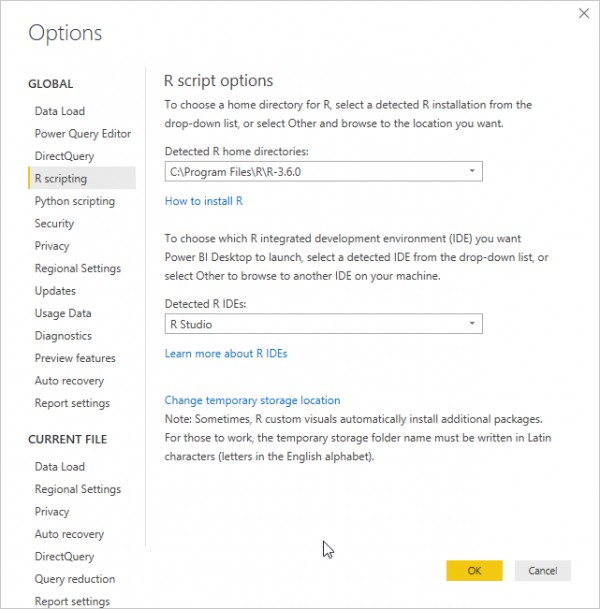Screen dimensions: 600x609
Task: Open the Detected R IDEs dropdown arrow
Action: pyautogui.click(x=472, y=324)
